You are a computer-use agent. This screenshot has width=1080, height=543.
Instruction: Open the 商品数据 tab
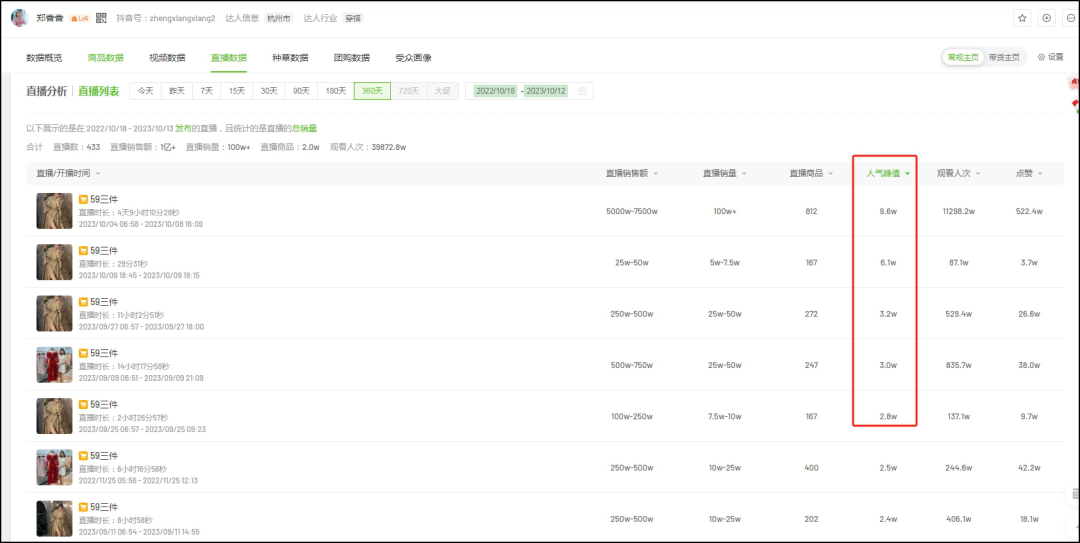105,58
